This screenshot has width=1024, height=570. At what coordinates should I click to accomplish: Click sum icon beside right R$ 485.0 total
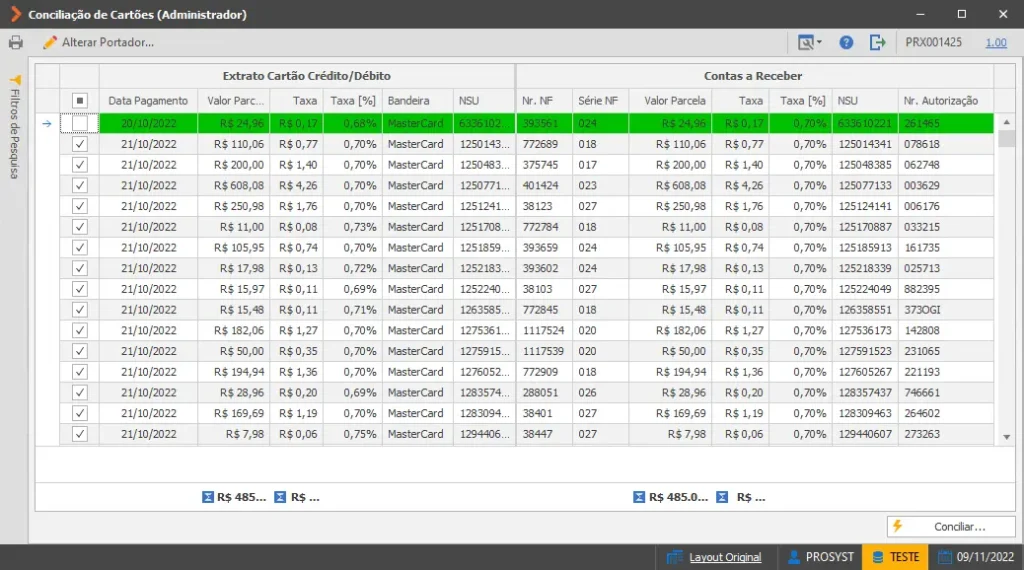639,498
